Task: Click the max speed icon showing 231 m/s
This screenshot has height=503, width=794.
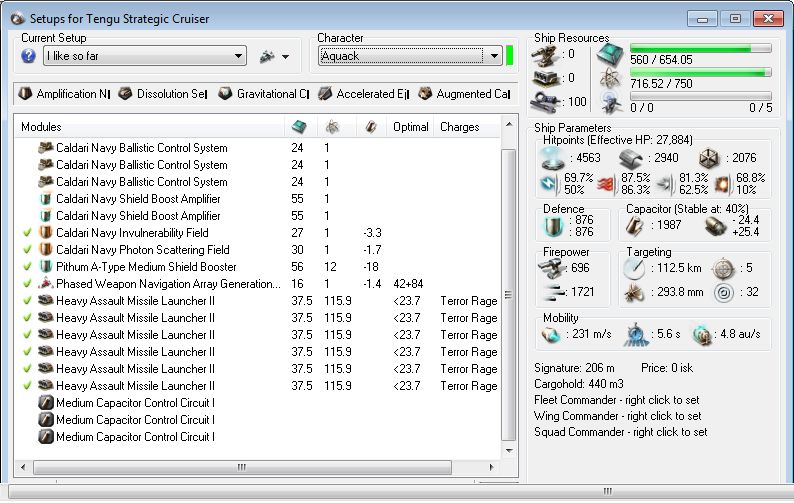Action: coord(551,335)
